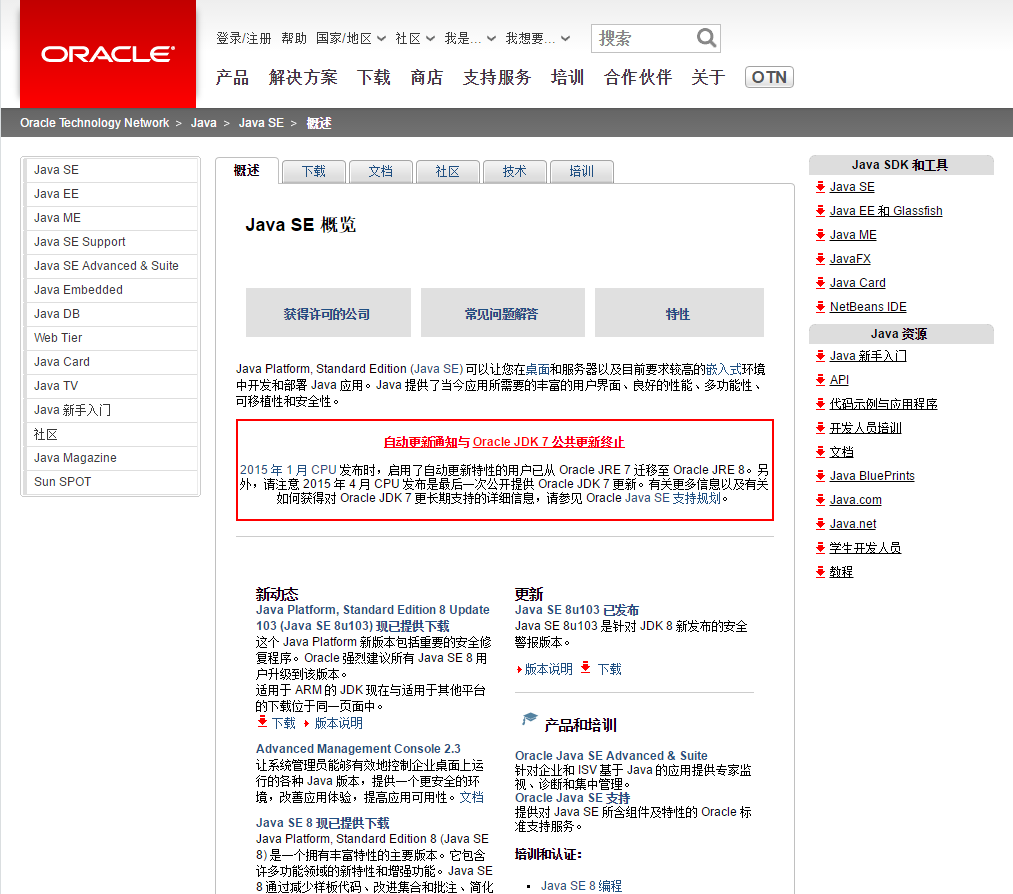Viewport: 1013px width, 894px height.
Task: Click Java SE breadcrumb link
Action: 261,123
